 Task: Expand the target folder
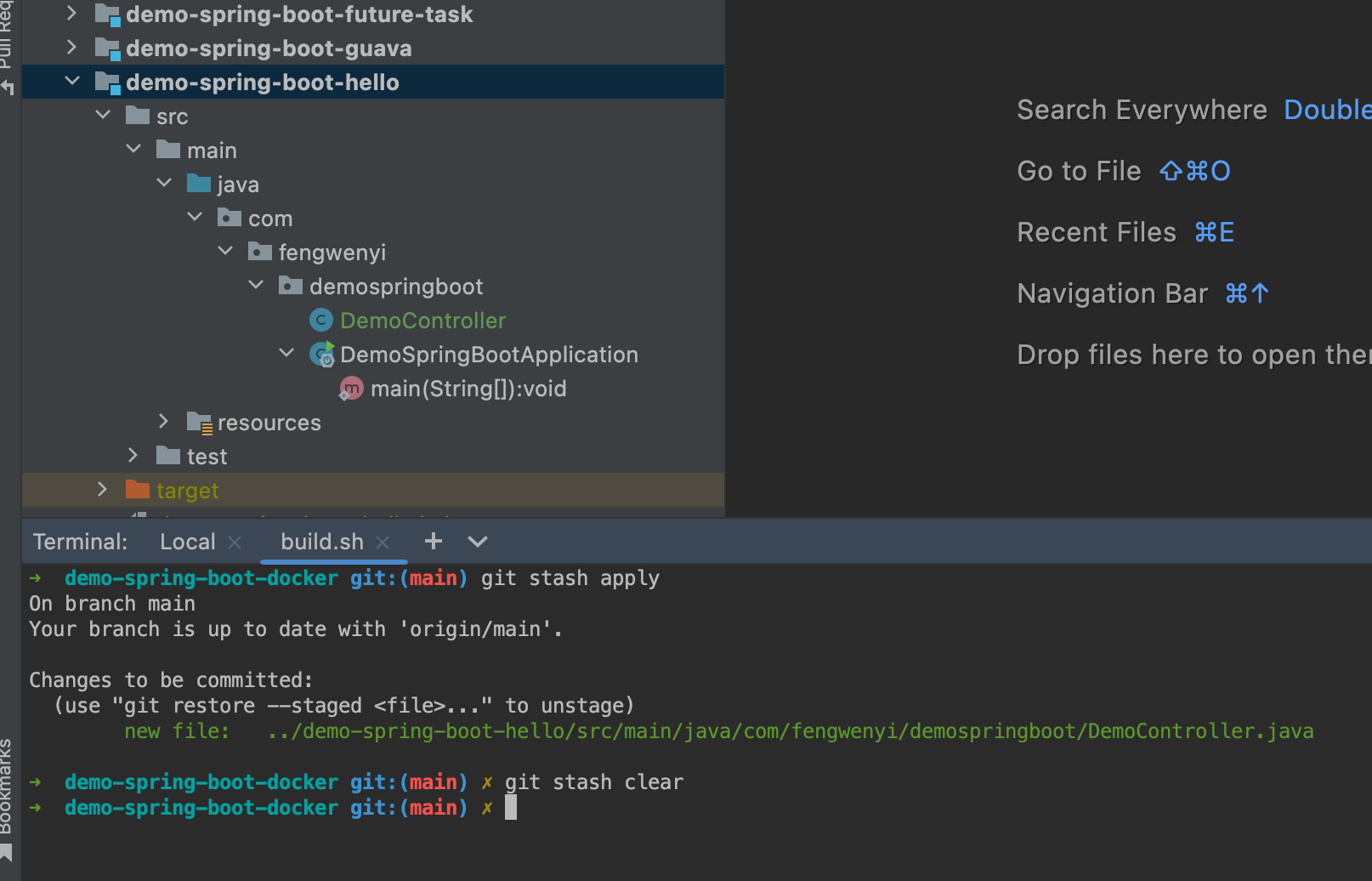(103, 489)
